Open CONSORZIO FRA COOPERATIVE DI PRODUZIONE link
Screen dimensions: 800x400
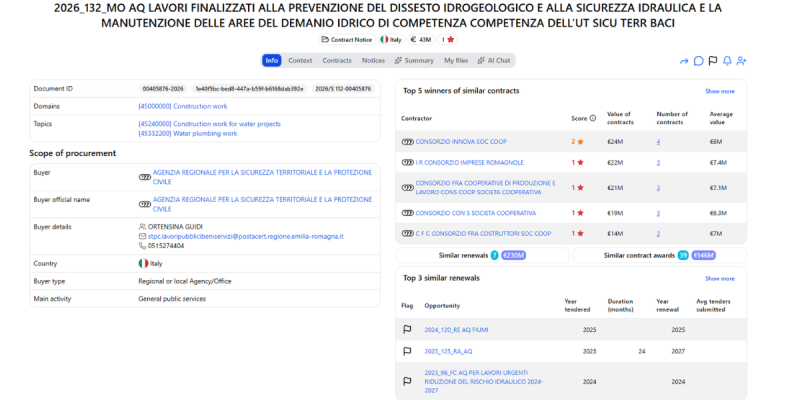tap(486, 188)
